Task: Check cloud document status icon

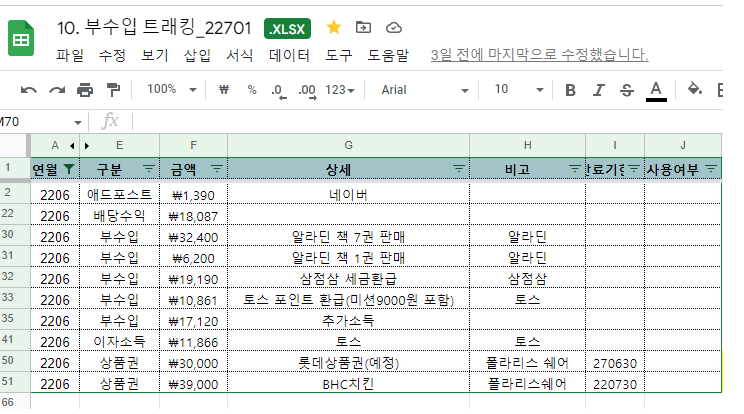Action: (x=394, y=28)
